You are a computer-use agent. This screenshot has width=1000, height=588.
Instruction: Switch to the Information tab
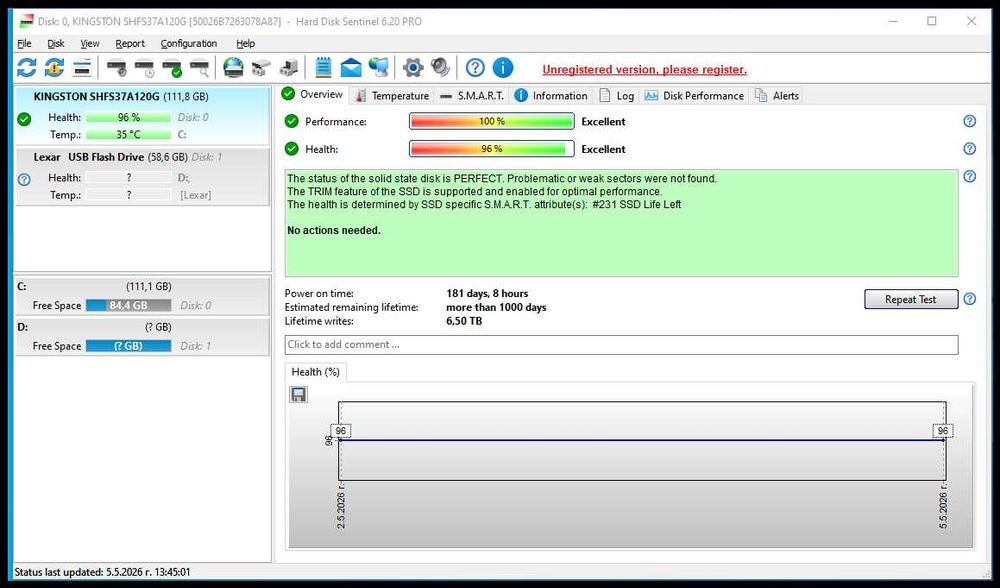click(552, 96)
